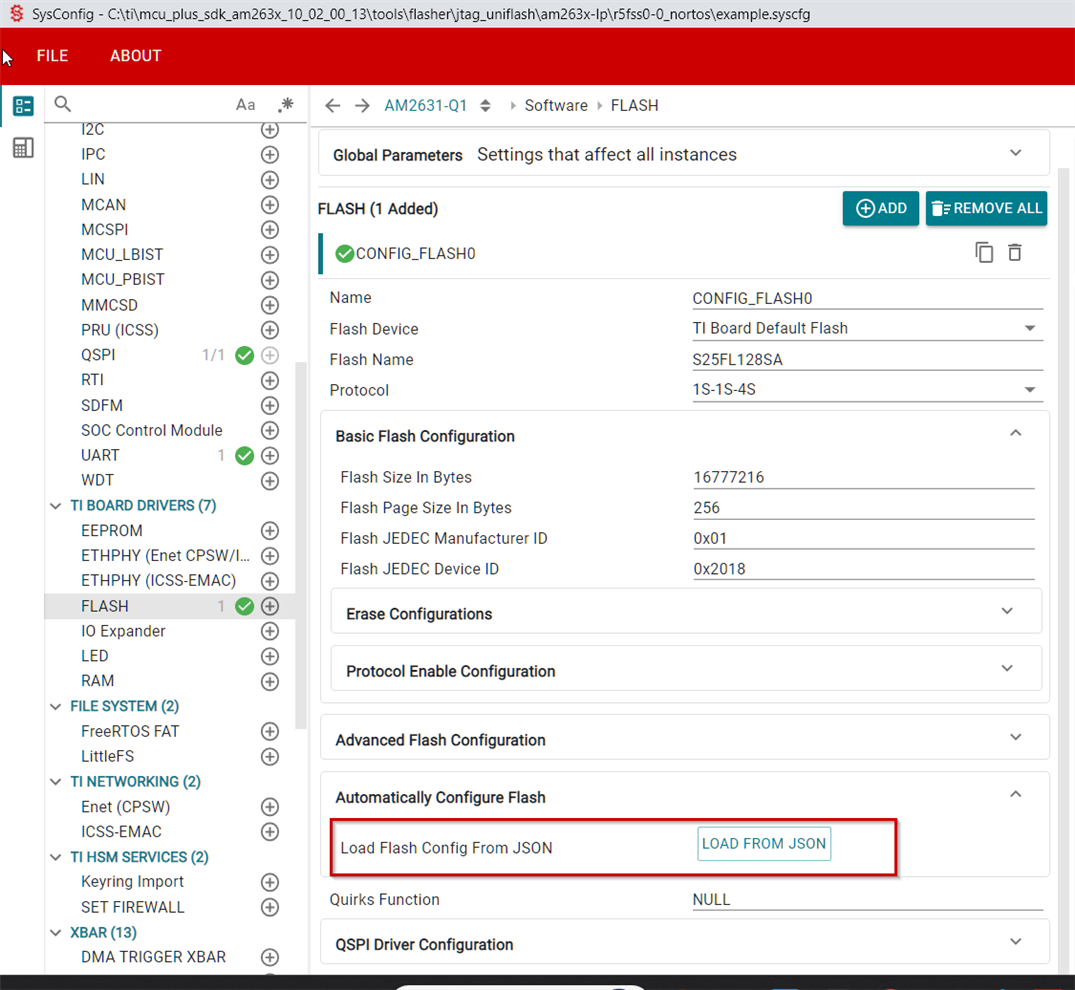Add an EEPROM instance with plus icon

[x=270, y=531]
